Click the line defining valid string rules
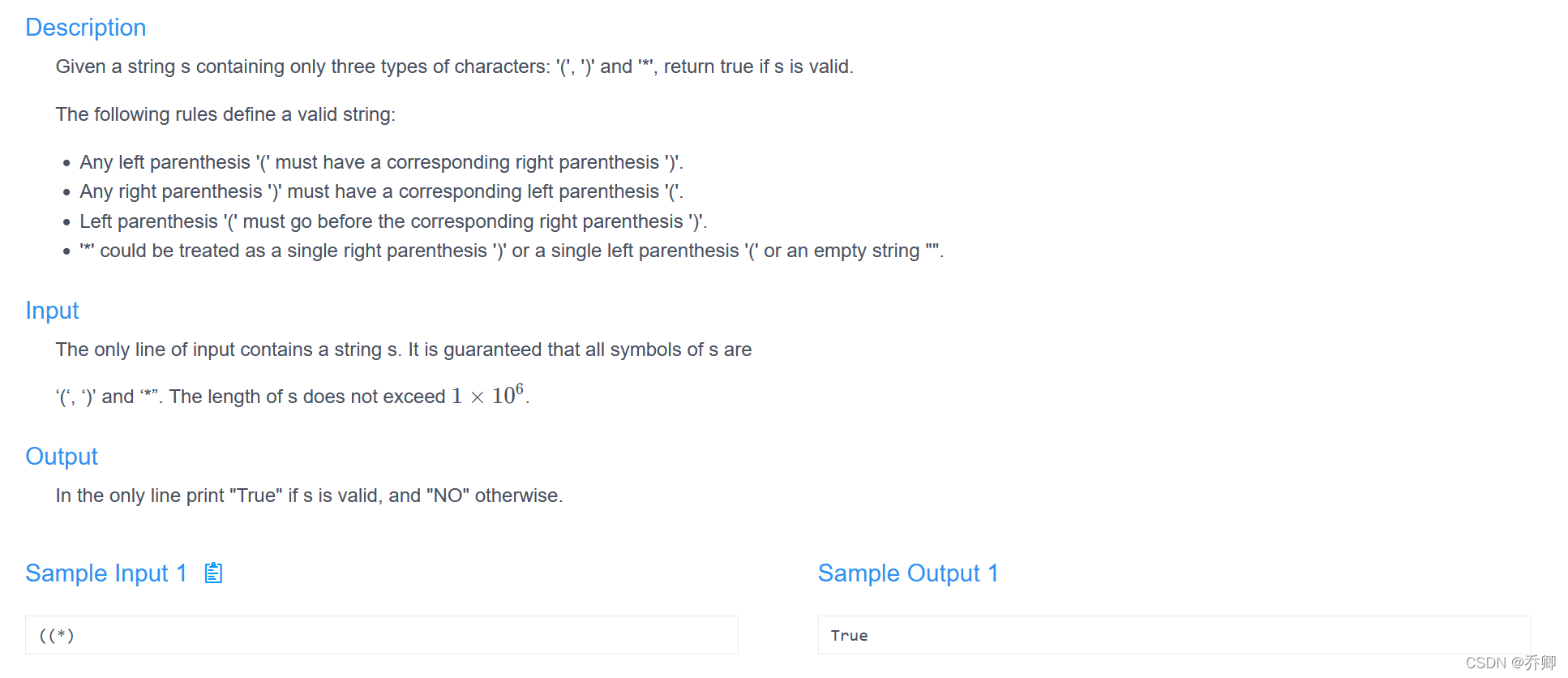 point(225,114)
